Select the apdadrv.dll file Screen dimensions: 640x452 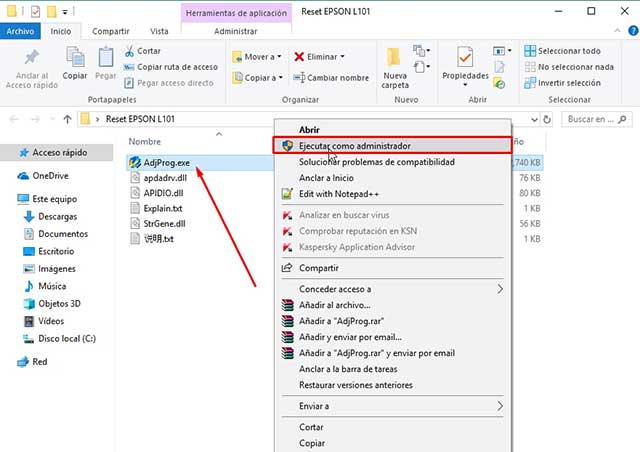point(165,178)
